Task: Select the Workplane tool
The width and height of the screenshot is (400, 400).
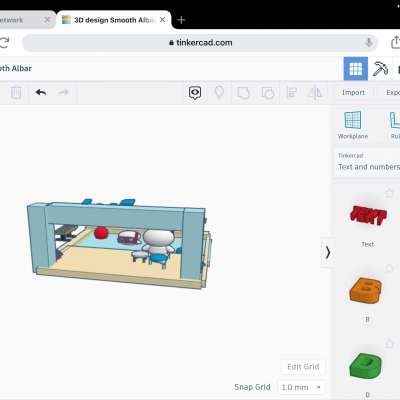Action: click(x=353, y=125)
